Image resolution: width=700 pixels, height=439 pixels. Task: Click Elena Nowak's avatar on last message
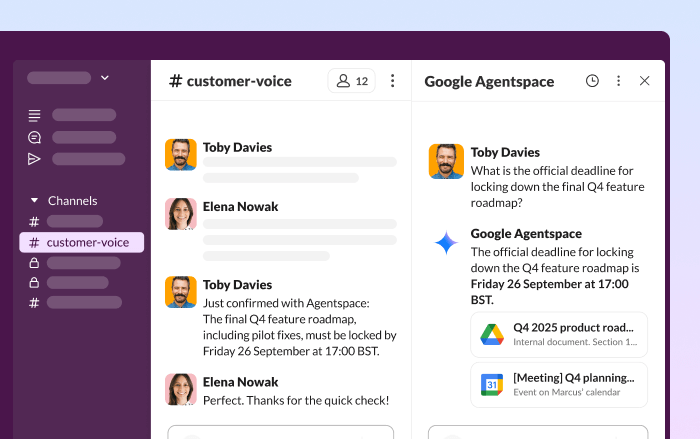(181, 390)
